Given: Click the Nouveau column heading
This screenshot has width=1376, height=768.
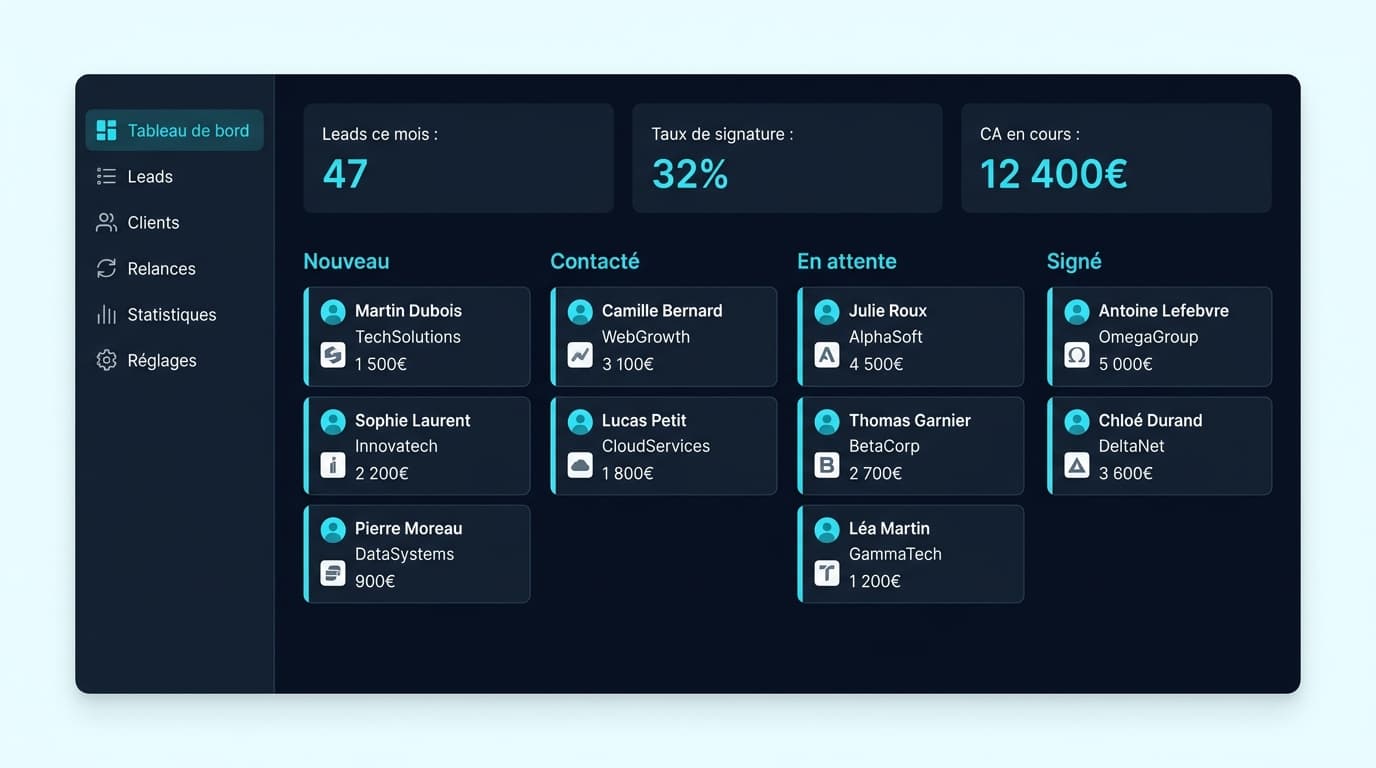Looking at the screenshot, I should click(346, 261).
